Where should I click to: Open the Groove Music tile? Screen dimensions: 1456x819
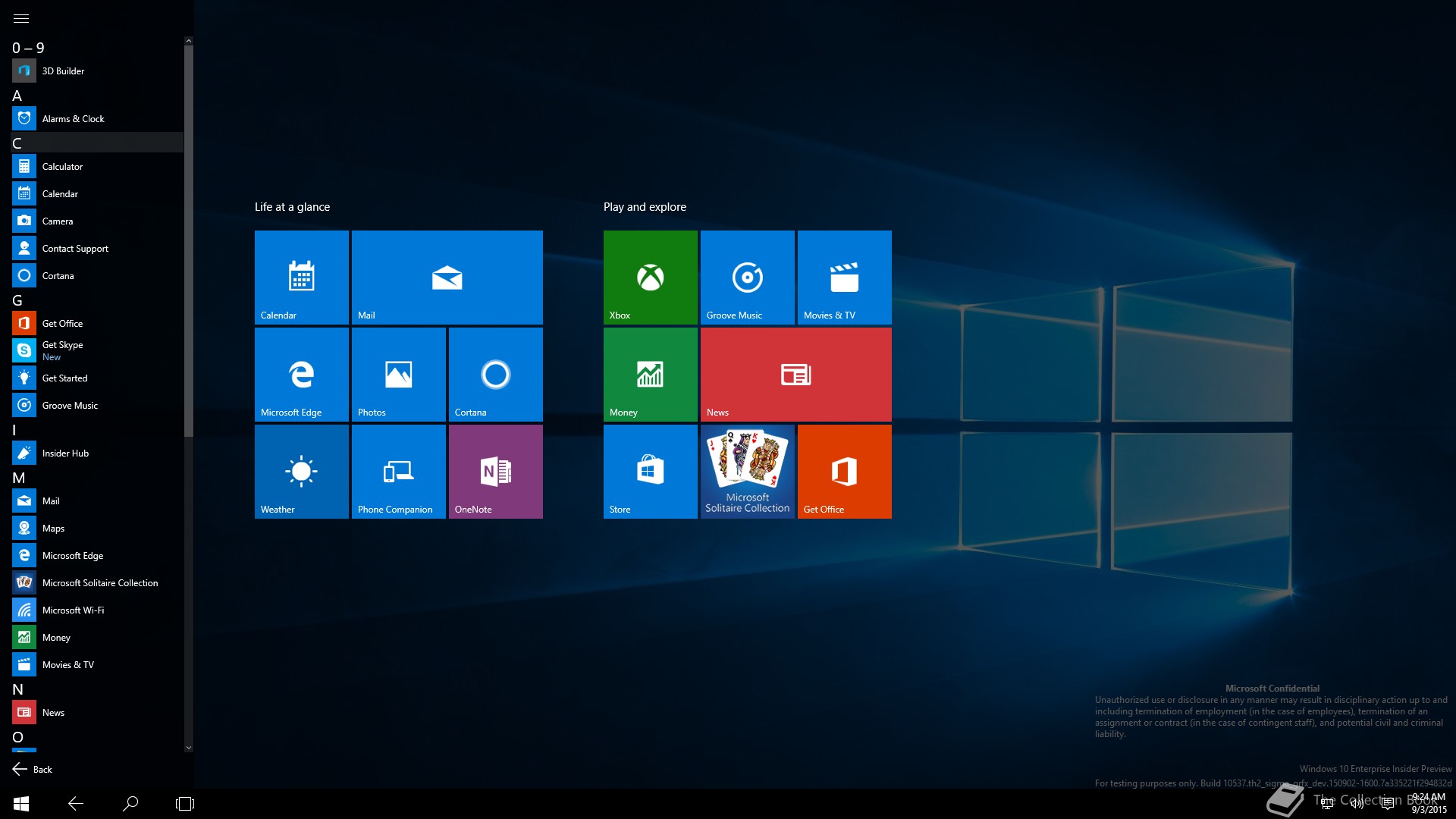tap(748, 278)
